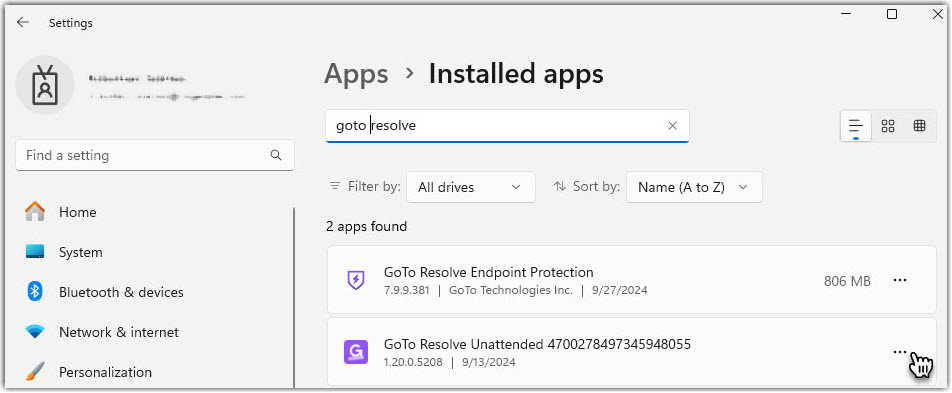Switch to grid view layout
Image resolution: width=952 pixels, height=393 pixels.
coord(888,126)
